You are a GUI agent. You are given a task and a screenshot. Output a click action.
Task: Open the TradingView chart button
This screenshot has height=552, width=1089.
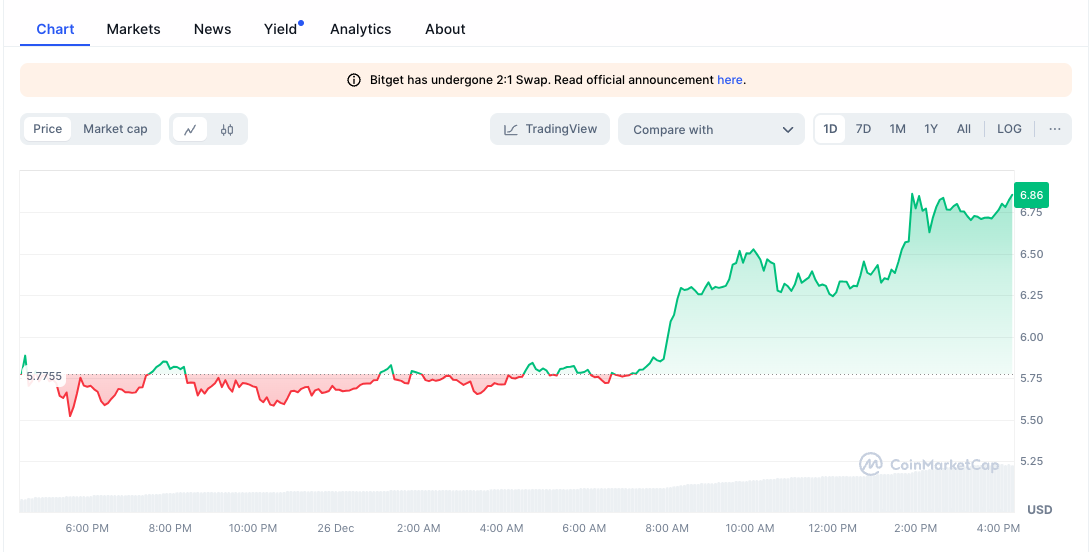(550, 129)
